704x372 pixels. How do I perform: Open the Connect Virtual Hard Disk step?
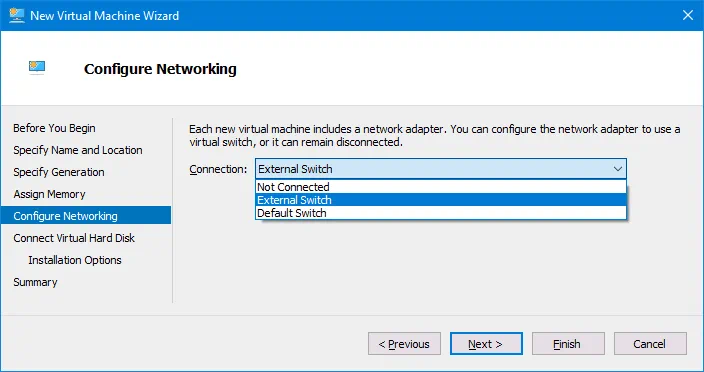tap(74, 238)
